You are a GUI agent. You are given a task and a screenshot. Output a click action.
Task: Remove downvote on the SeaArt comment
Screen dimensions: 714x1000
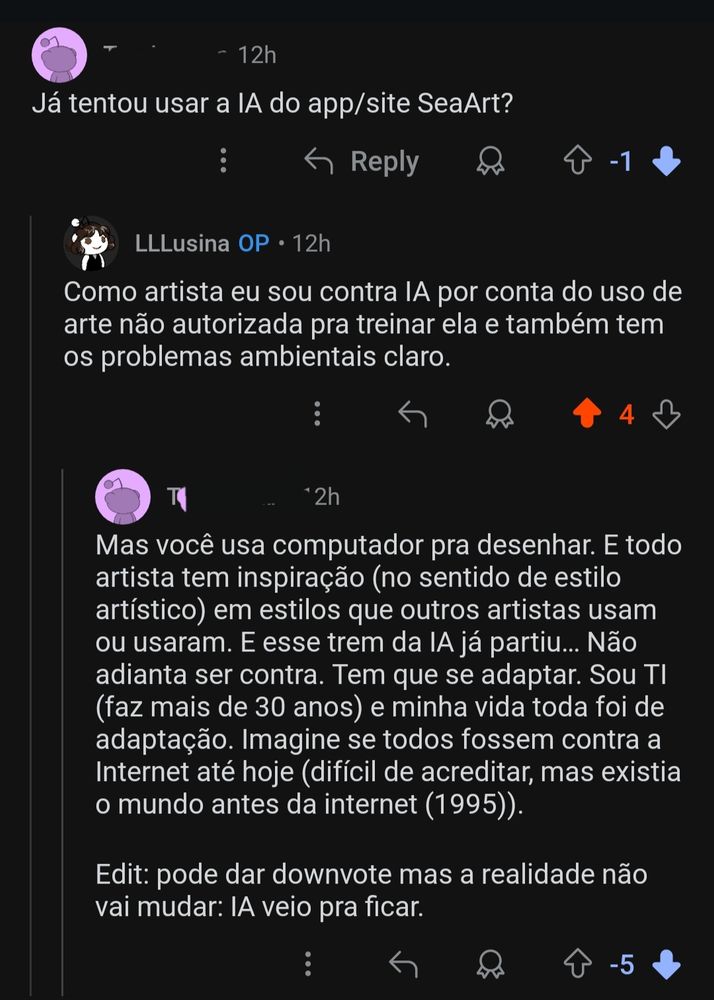[x=666, y=161]
